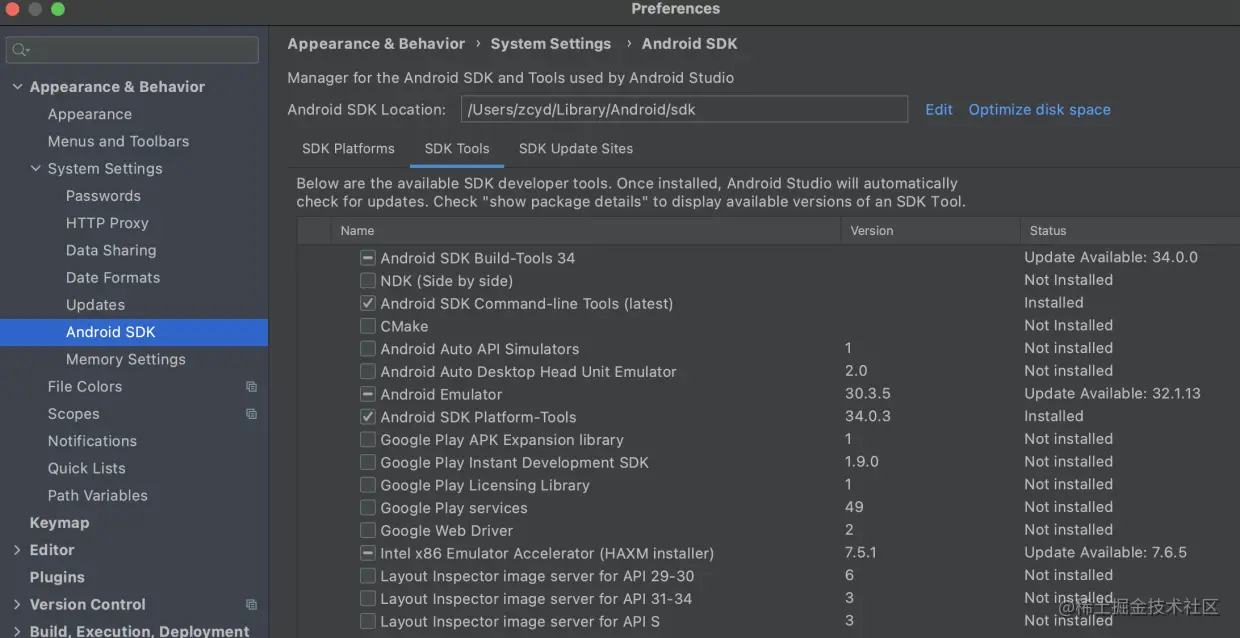The width and height of the screenshot is (1240, 638).
Task: Check Layout Inspector image server API 29-30
Action: coord(368,576)
